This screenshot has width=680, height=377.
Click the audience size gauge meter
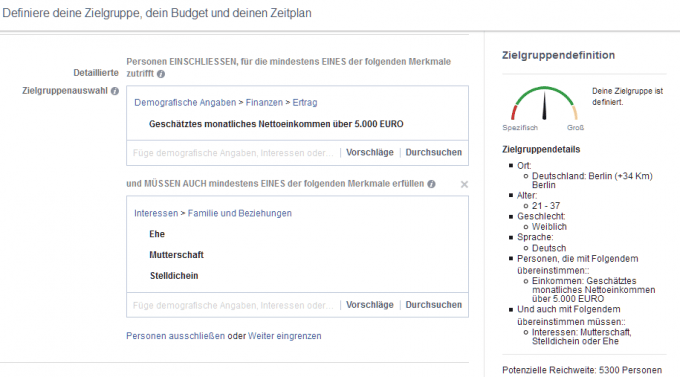tap(544, 103)
